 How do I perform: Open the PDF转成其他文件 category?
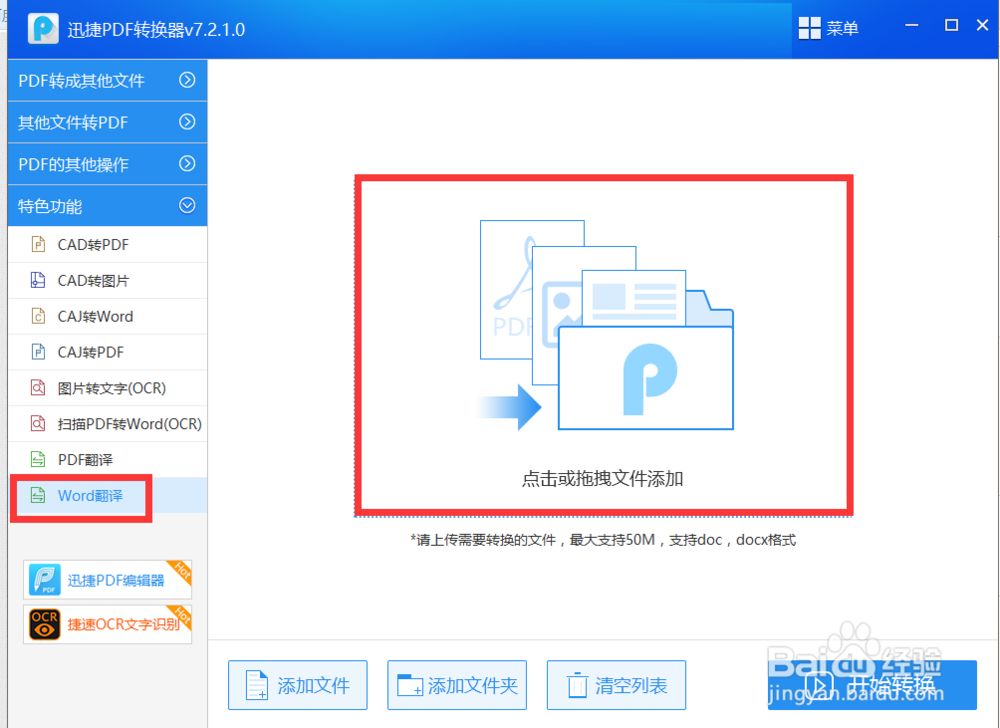pyautogui.click(x=107, y=80)
